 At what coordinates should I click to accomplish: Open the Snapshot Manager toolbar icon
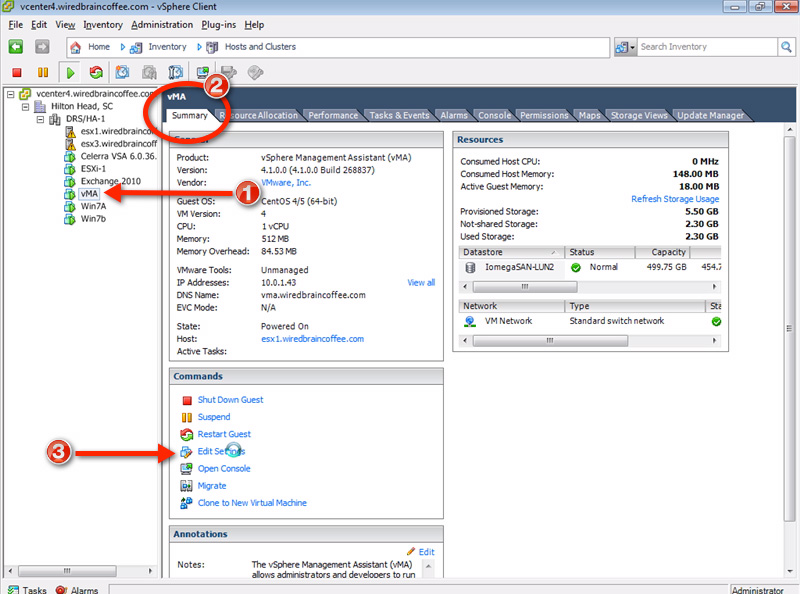tap(149, 73)
